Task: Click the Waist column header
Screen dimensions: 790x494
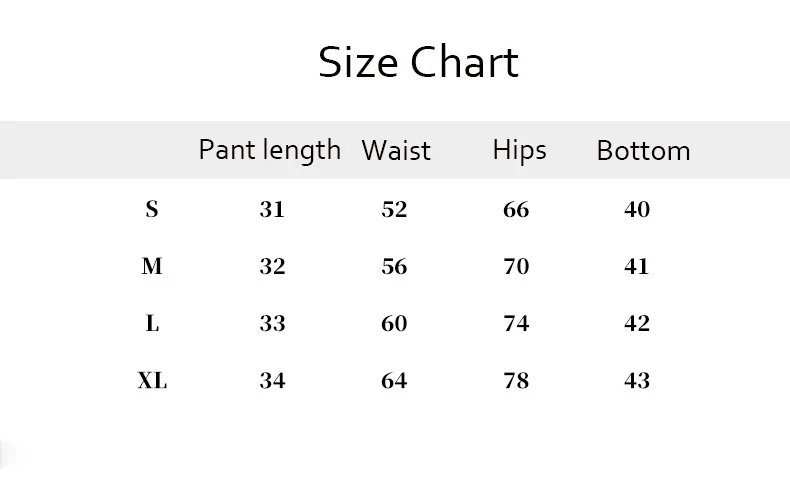Action: click(x=395, y=150)
